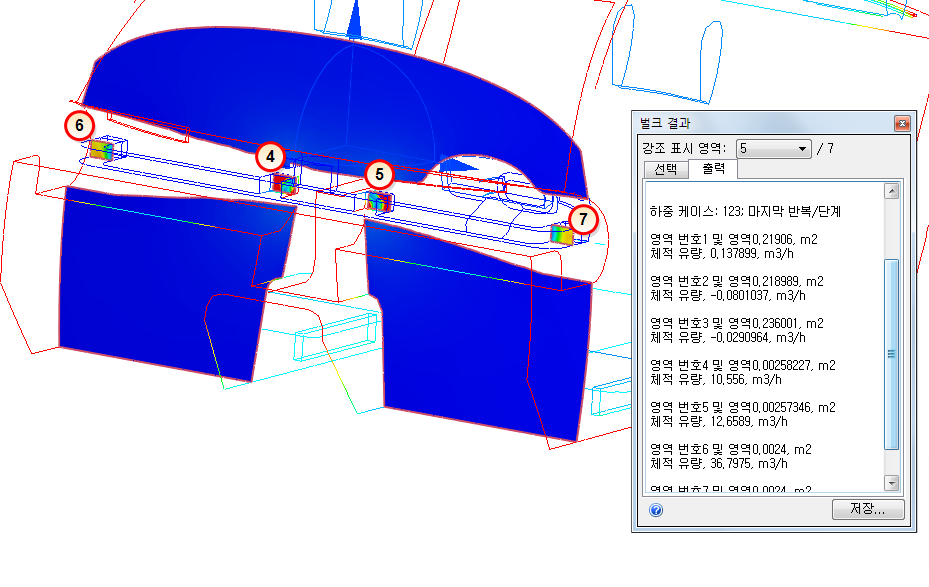The height and width of the screenshot is (587, 929).
Task: Click the value 체적 유량, 0,137899, m3/h
Action: [x=722, y=254]
